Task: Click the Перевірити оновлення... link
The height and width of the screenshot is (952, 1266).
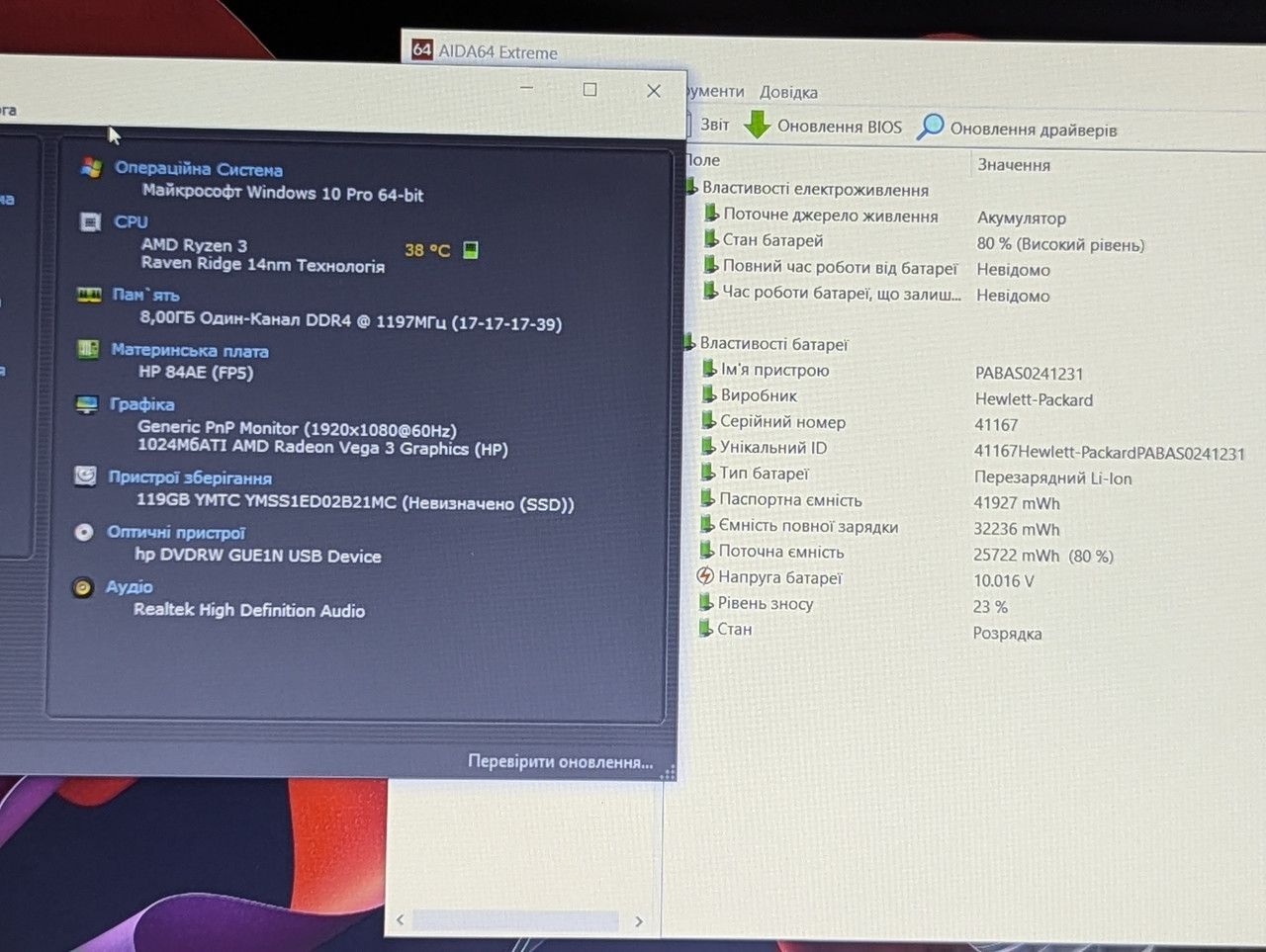Action: (x=561, y=761)
